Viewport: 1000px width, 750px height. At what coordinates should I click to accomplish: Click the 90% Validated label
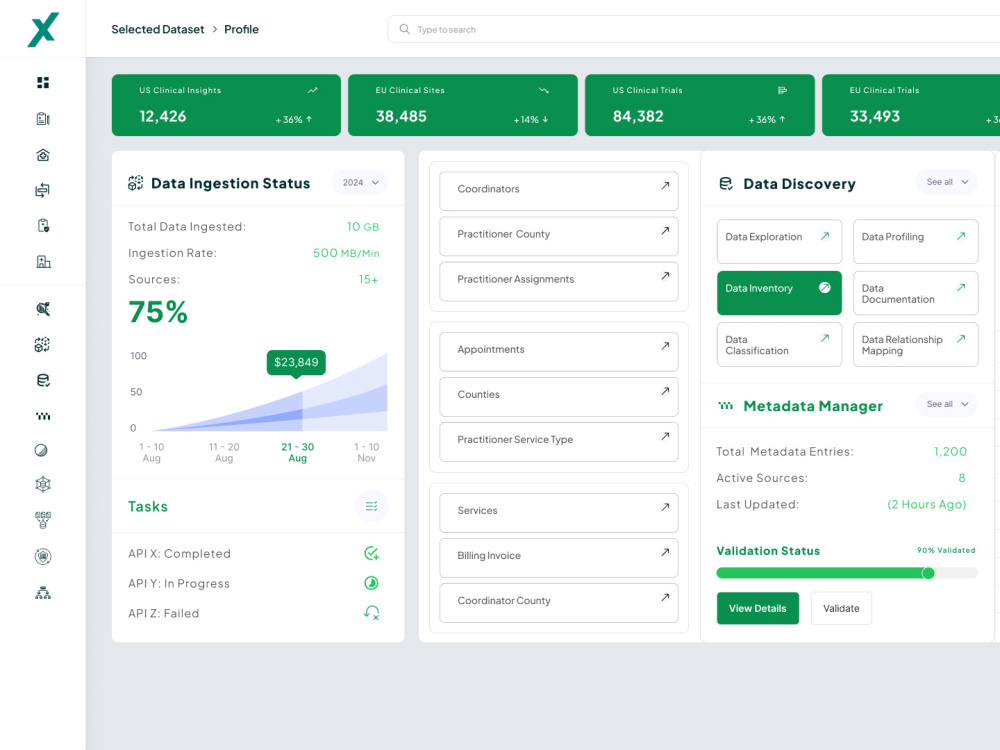click(x=946, y=550)
